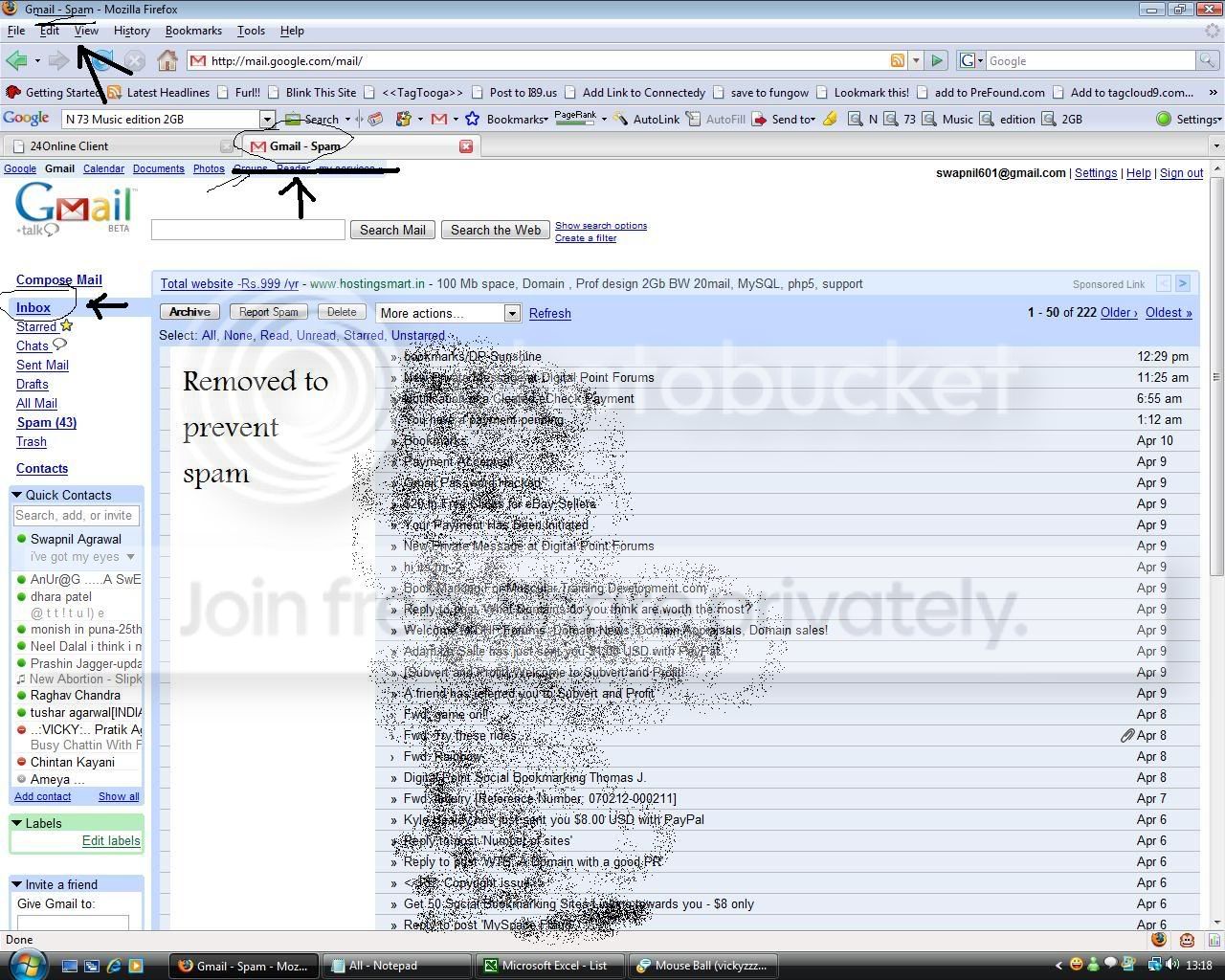Close the Gmail - Spam tab
This screenshot has height=980, width=1225.
[x=466, y=146]
